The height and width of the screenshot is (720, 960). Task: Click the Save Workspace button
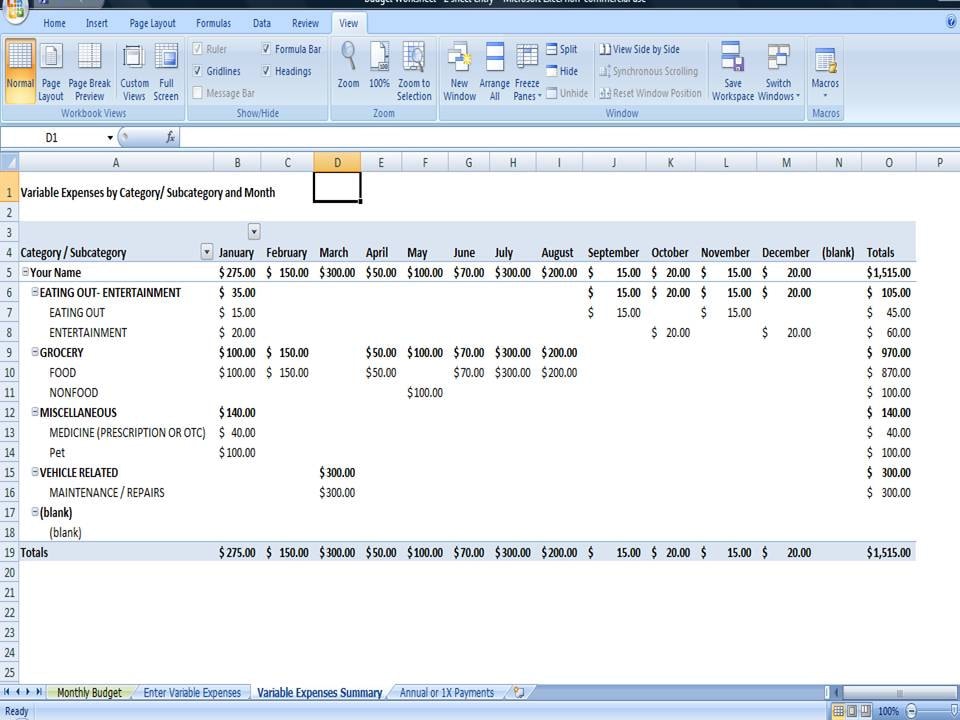coord(733,70)
